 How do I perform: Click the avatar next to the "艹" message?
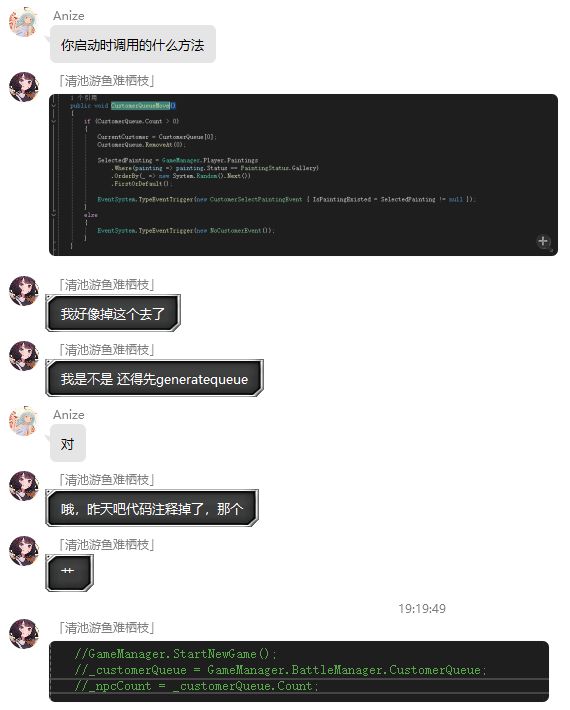tap(24, 551)
